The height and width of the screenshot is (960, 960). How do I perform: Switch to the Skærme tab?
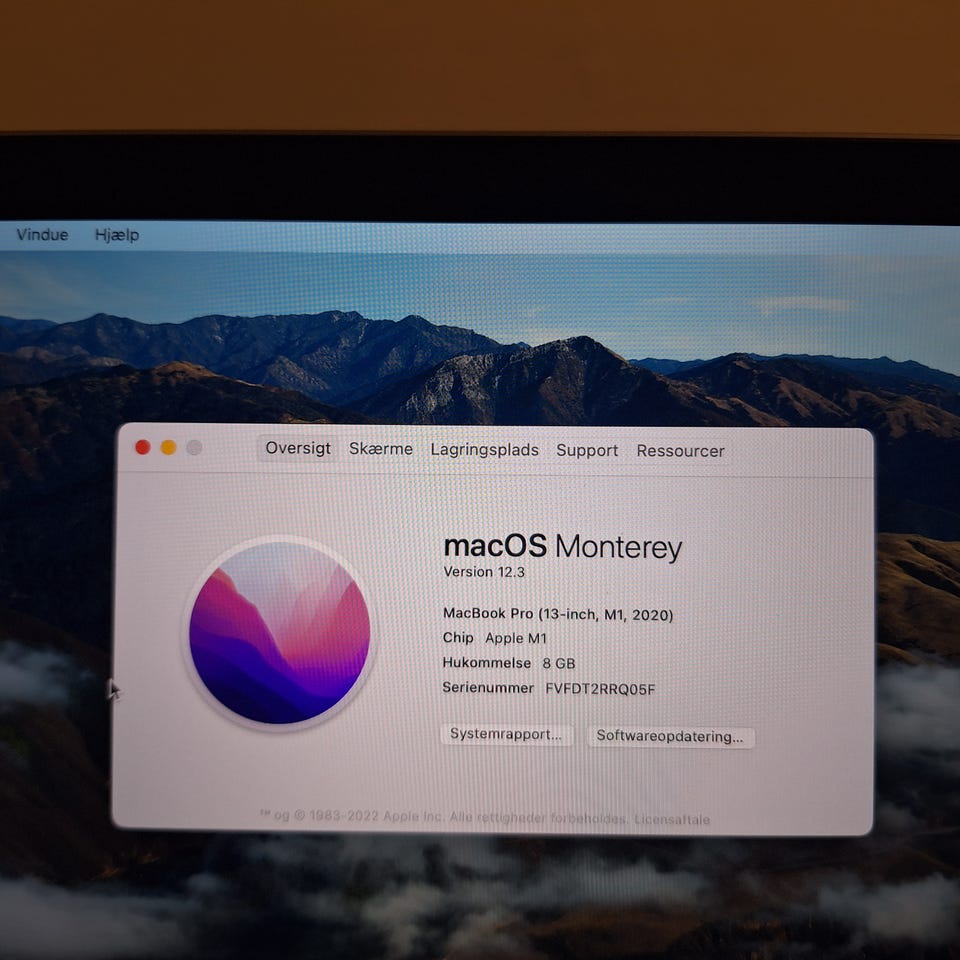pos(381,449)
